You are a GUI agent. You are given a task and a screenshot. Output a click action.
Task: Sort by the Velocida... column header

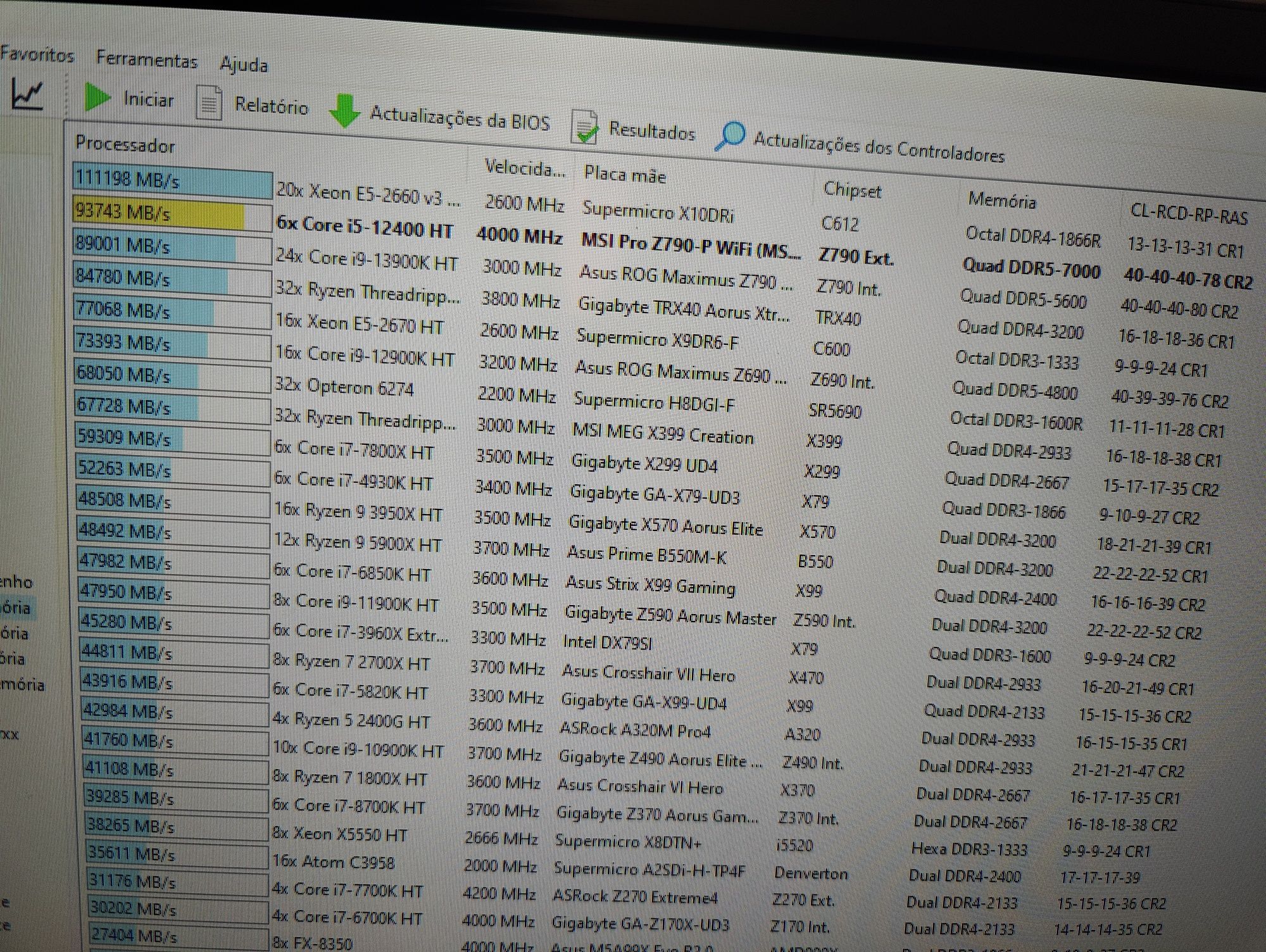tap(524, 168)
